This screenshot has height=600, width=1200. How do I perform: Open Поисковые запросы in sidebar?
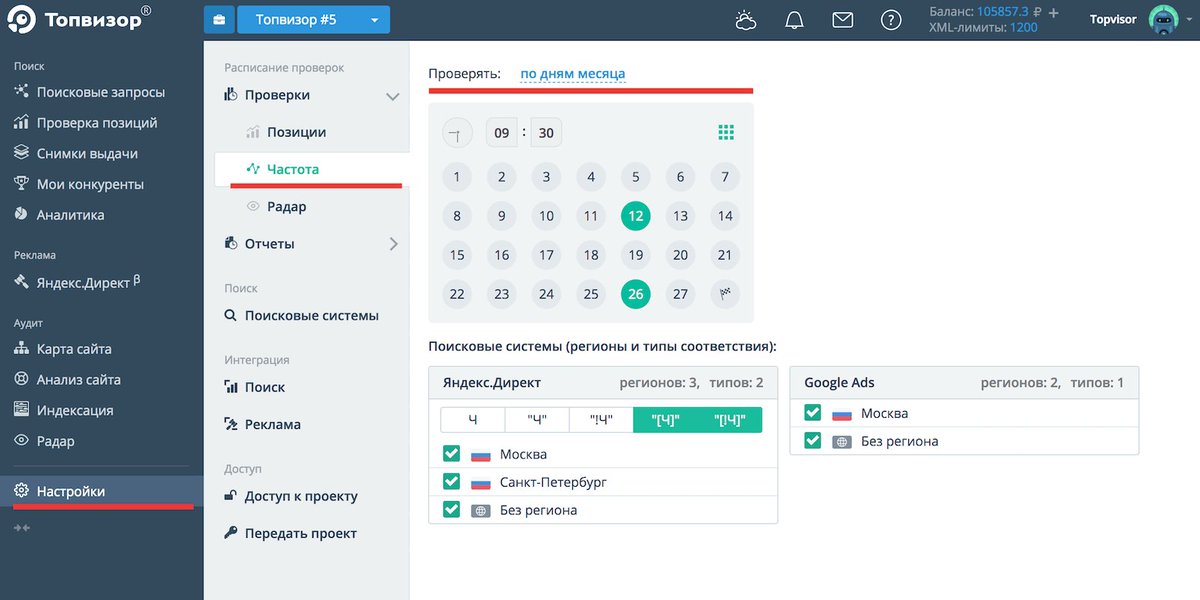click(101, 92)
